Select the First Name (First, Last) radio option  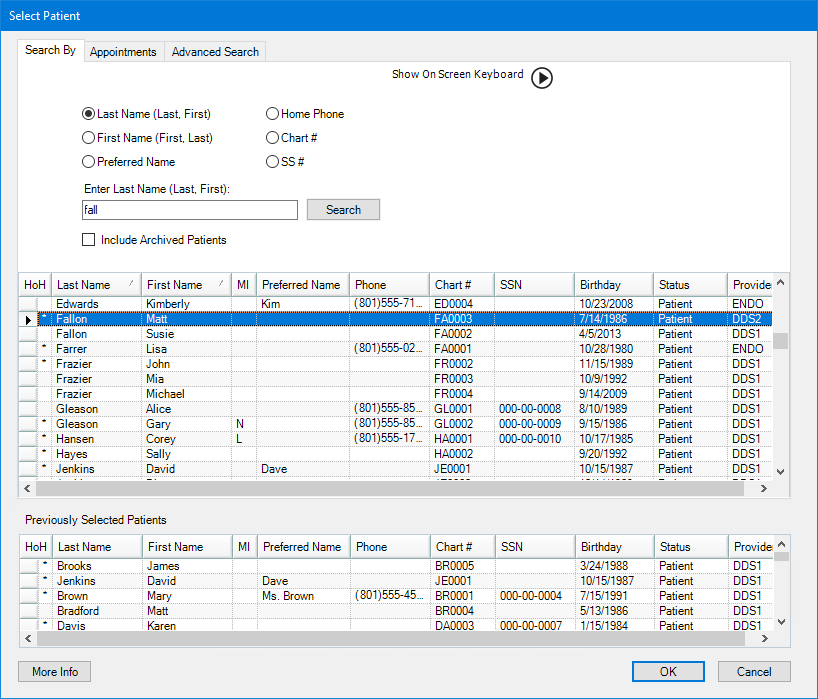click(x=89, y=138)
